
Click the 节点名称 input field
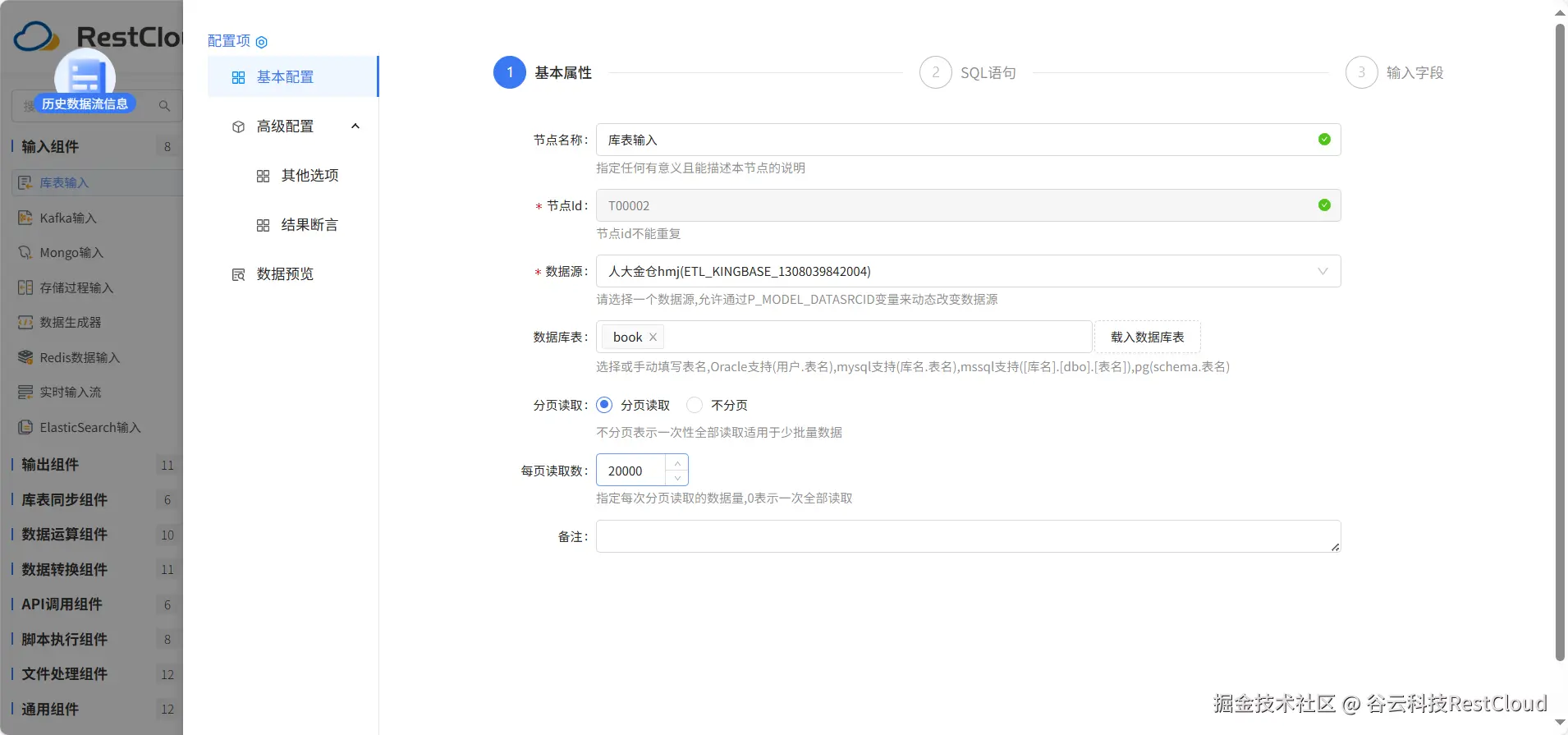[969, 140]
